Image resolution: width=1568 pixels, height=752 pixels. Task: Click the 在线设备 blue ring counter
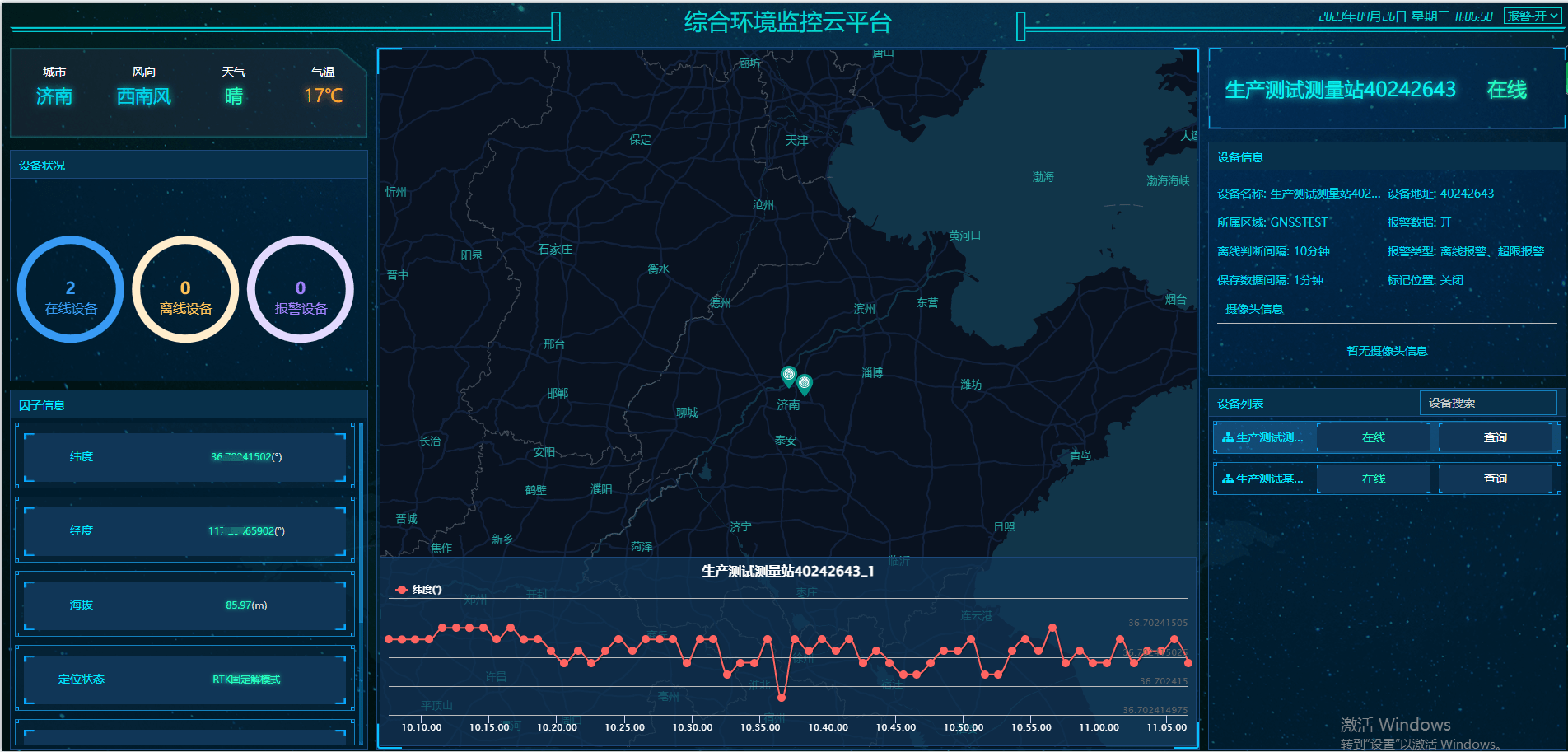point(71,289)
